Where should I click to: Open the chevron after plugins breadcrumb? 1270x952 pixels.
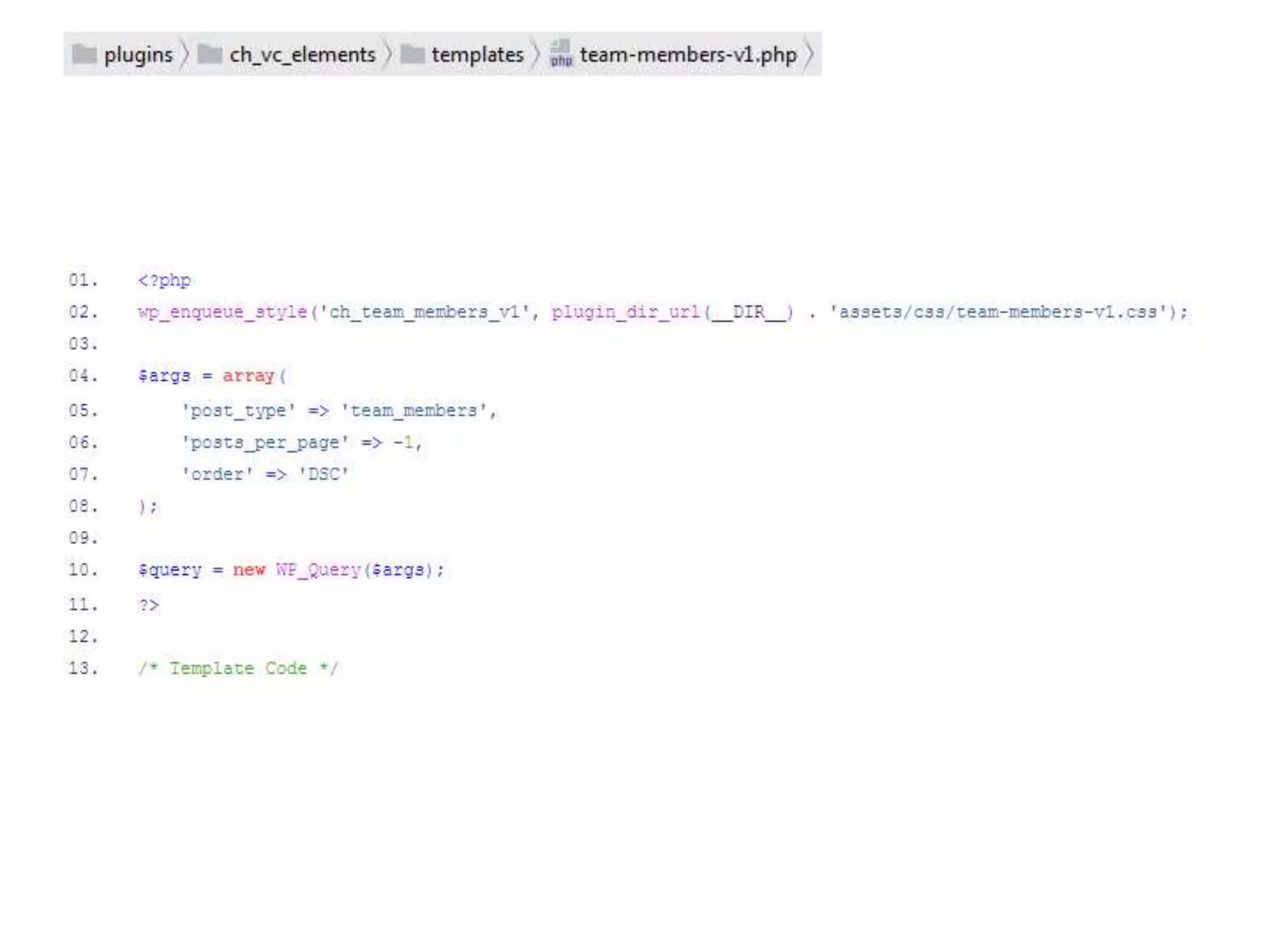[x=184, y=55]
